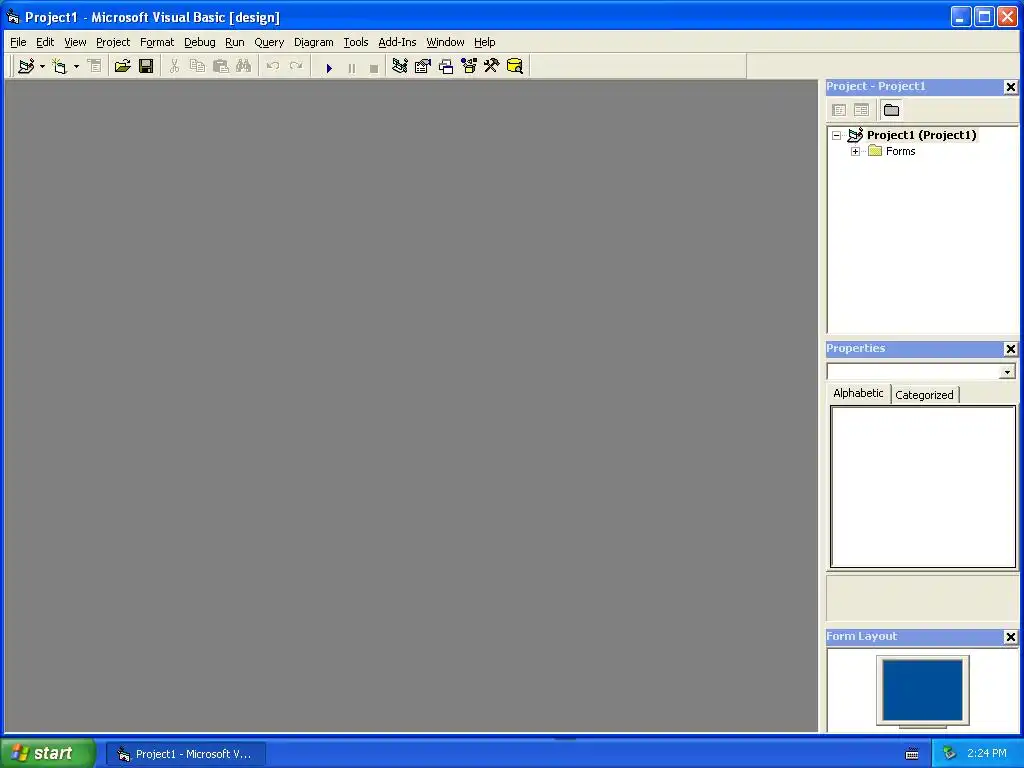The image size is (1024, 768).
Task: Click the Find binoculars icon
Action: (x=244, y=66)
